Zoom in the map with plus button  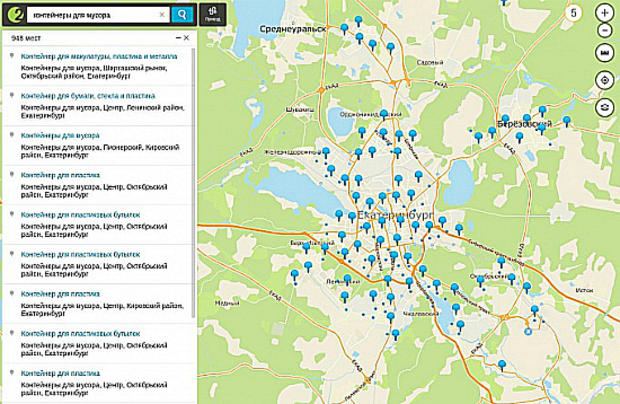[605, 13]
